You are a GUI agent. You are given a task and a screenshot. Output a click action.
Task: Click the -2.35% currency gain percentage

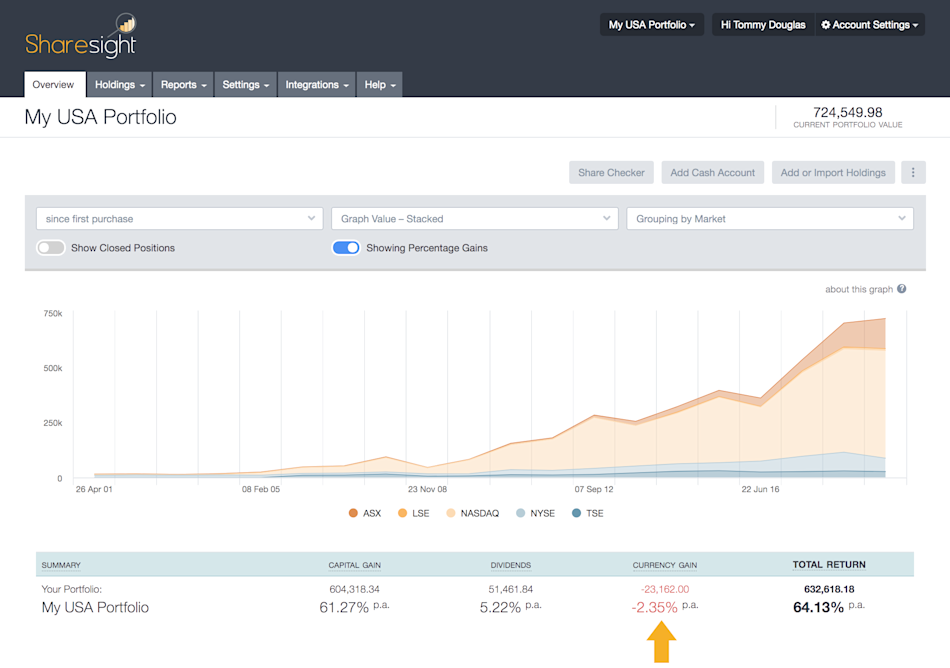654,607
